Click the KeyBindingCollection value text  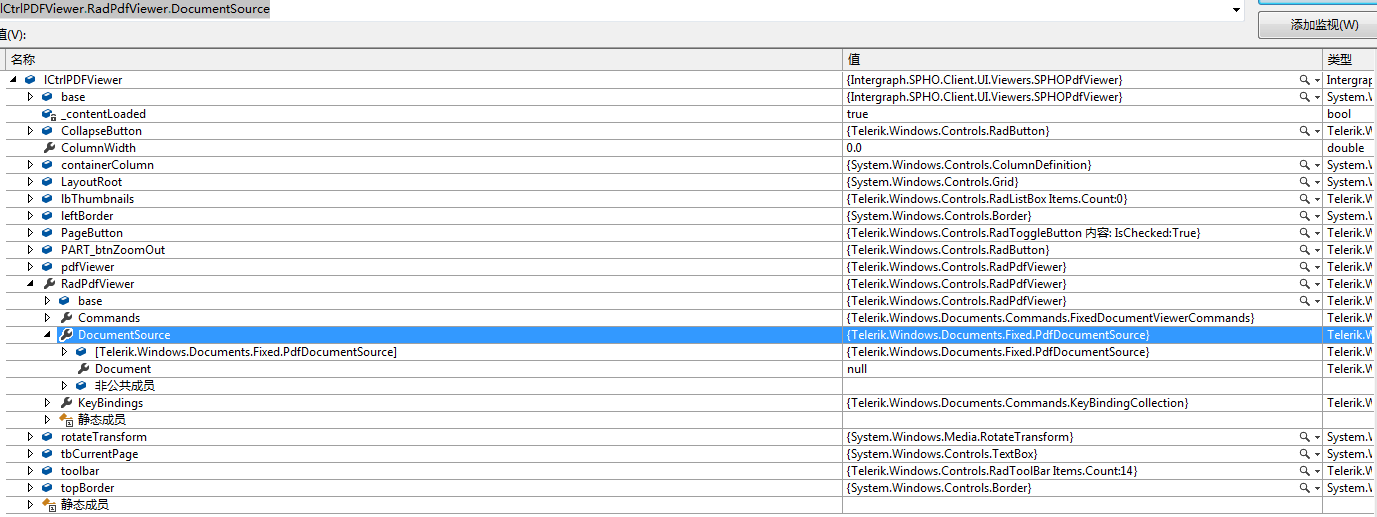(x=1017, y=403)
